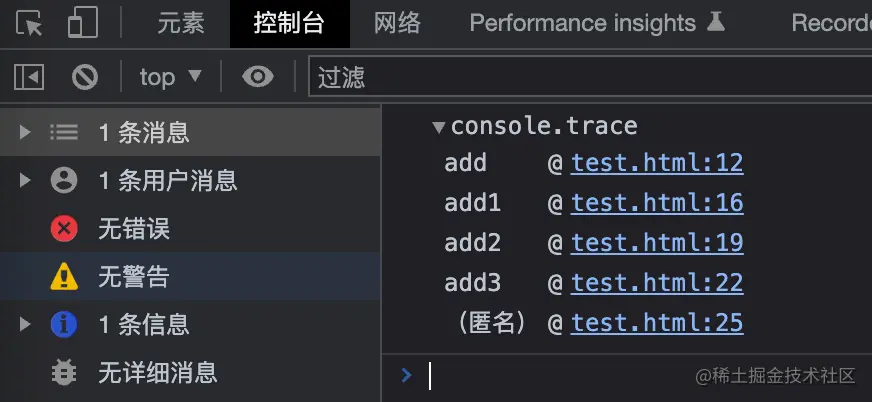
Task: Switch to the 元素 tab
Action: (181, 23)
